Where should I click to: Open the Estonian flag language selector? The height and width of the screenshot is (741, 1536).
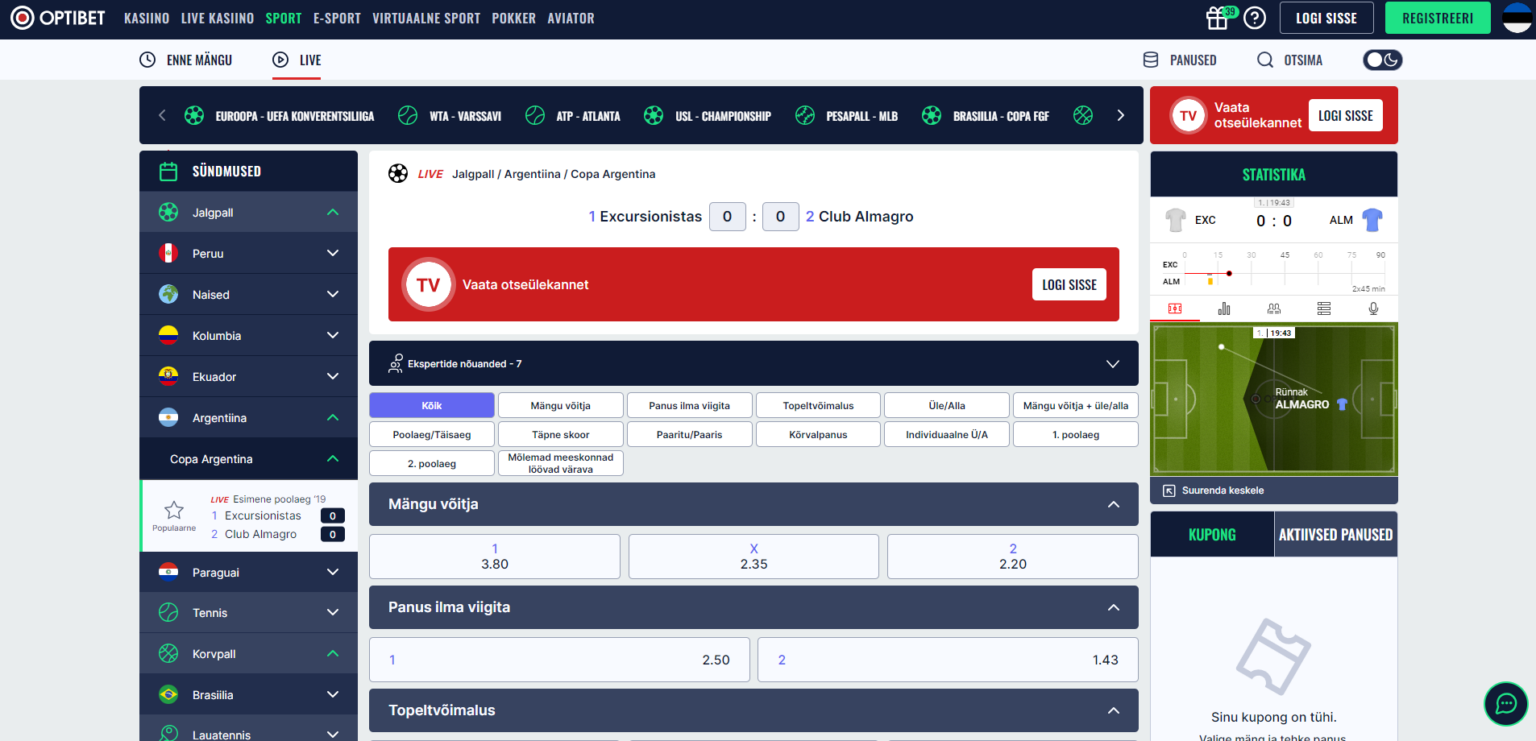[x=1517, y=18]
